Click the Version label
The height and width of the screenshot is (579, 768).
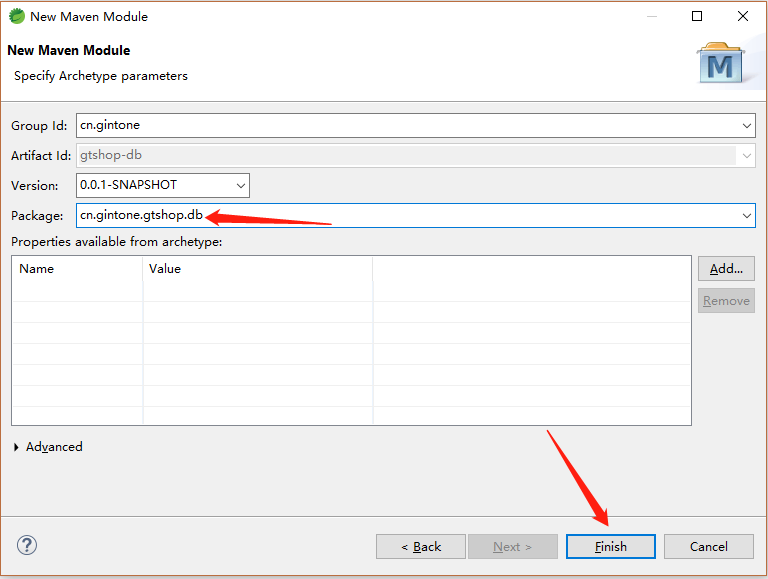[x=34, y=186]
